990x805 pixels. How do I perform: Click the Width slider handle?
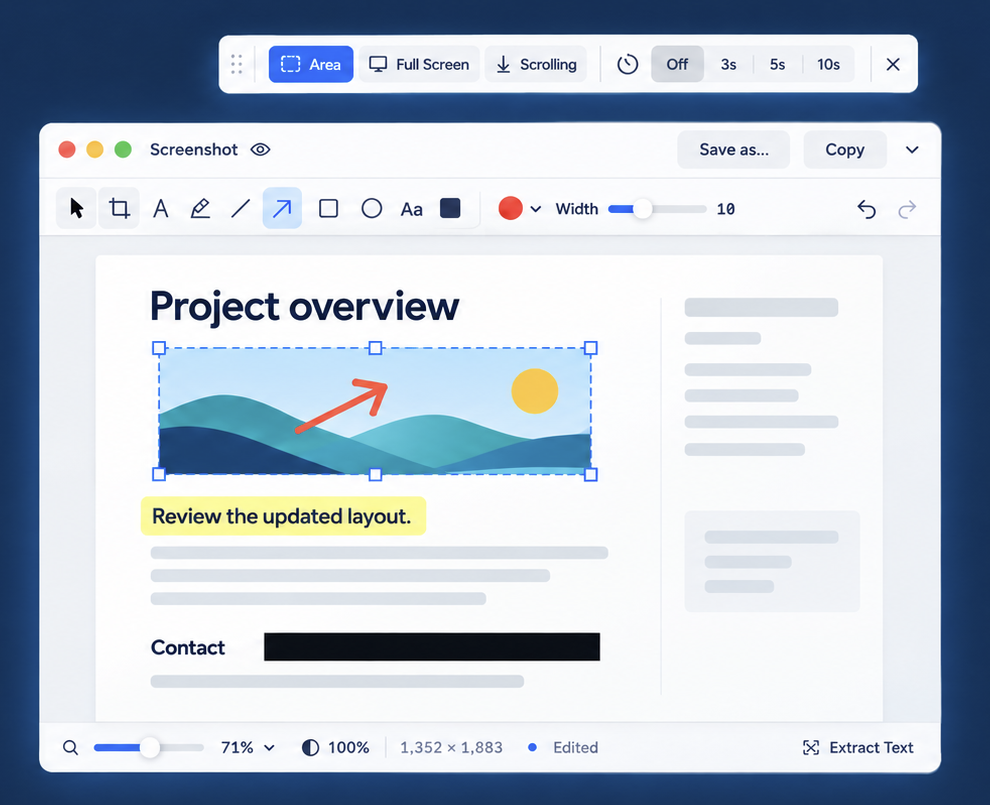[642, 209]
